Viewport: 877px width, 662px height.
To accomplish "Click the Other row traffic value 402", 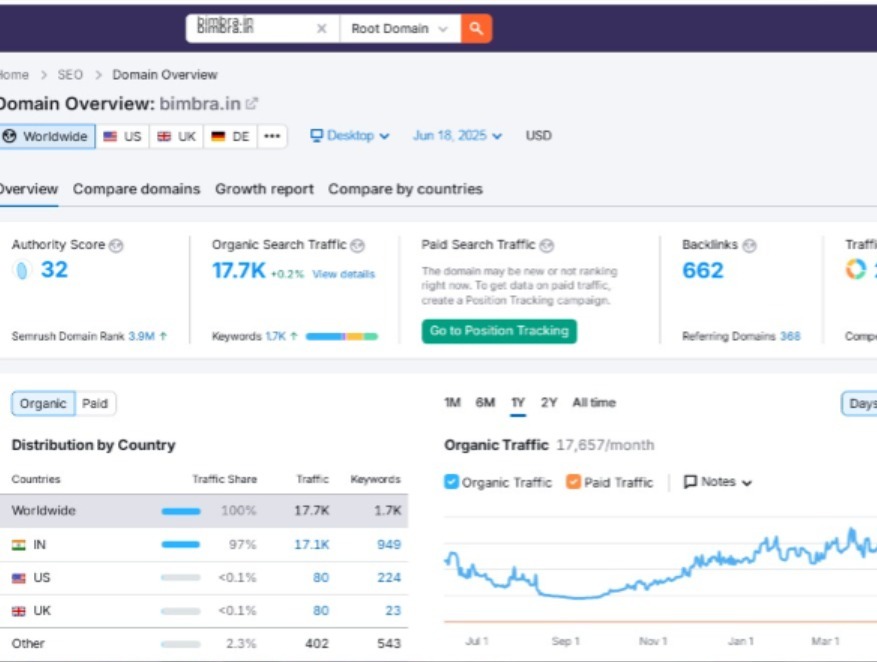I will pyautogui.click(x=317, y=644).
